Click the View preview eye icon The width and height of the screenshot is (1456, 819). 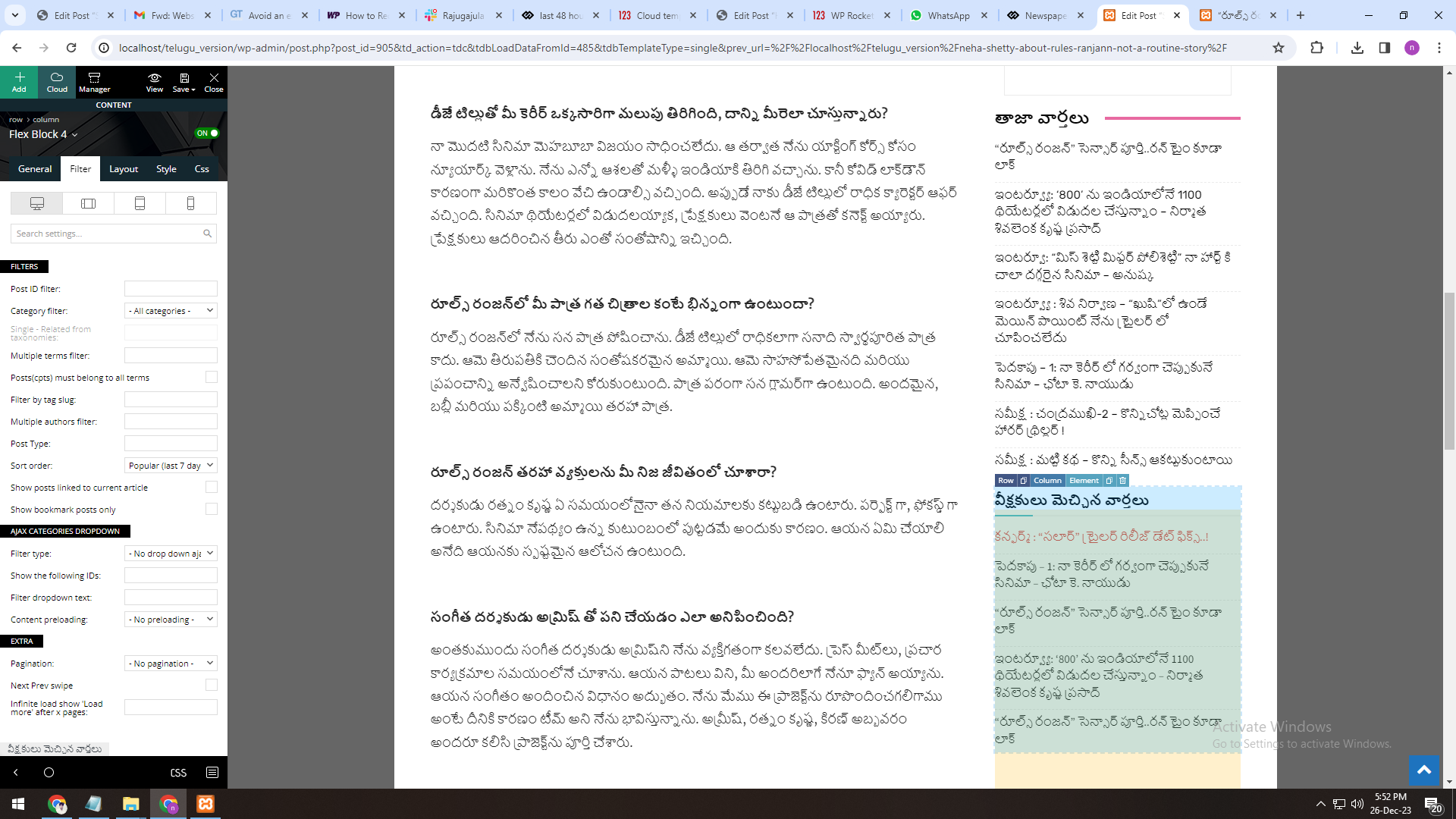(x=154, y=82)
